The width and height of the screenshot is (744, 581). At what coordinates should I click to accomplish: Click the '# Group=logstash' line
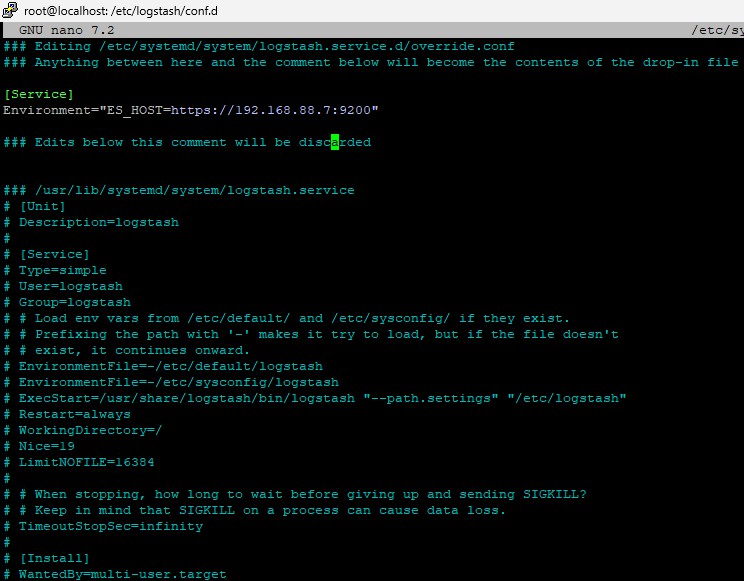point(67,302)
